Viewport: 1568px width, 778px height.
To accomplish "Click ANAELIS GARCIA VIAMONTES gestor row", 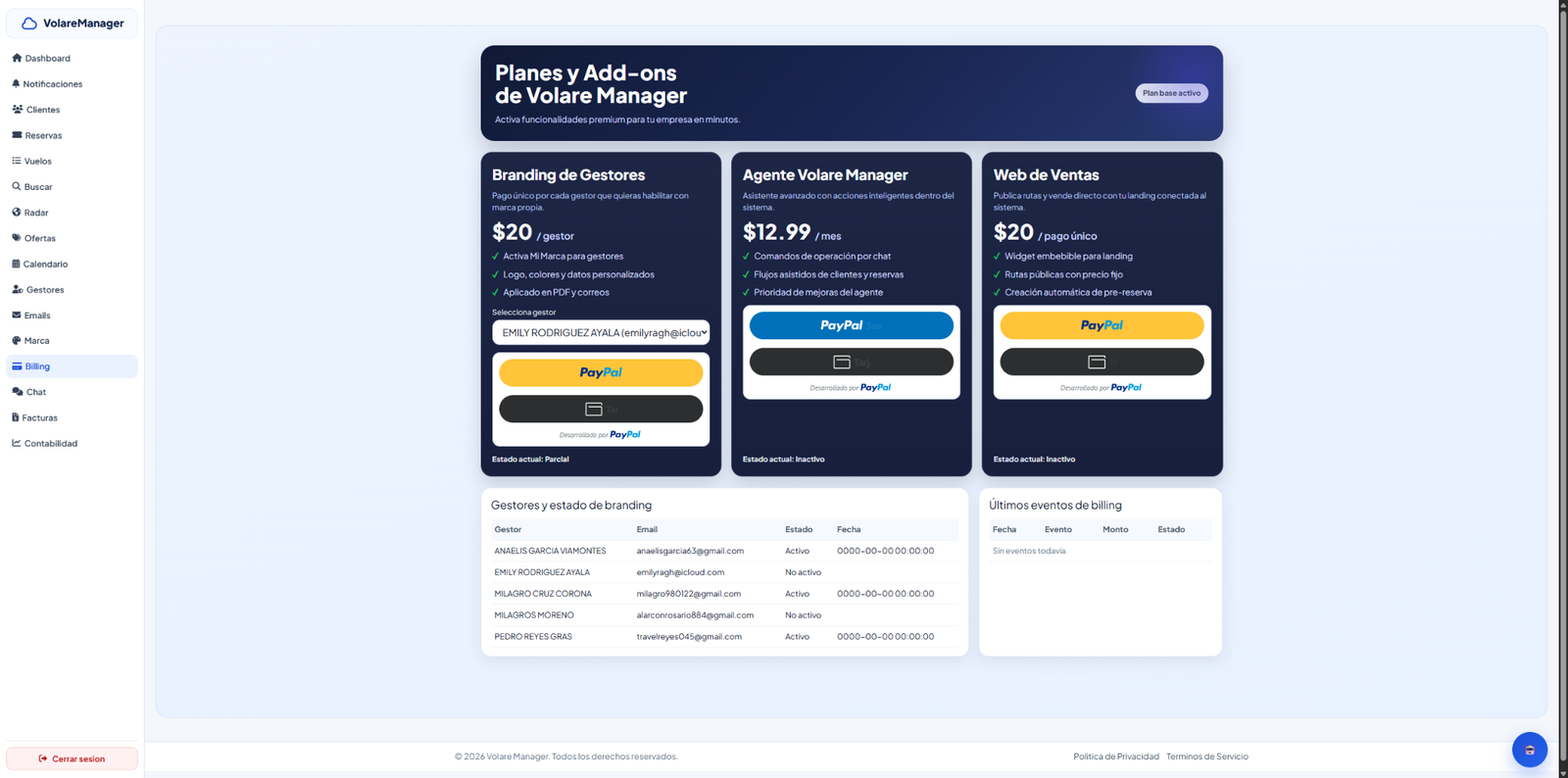I will click(724, 551).
